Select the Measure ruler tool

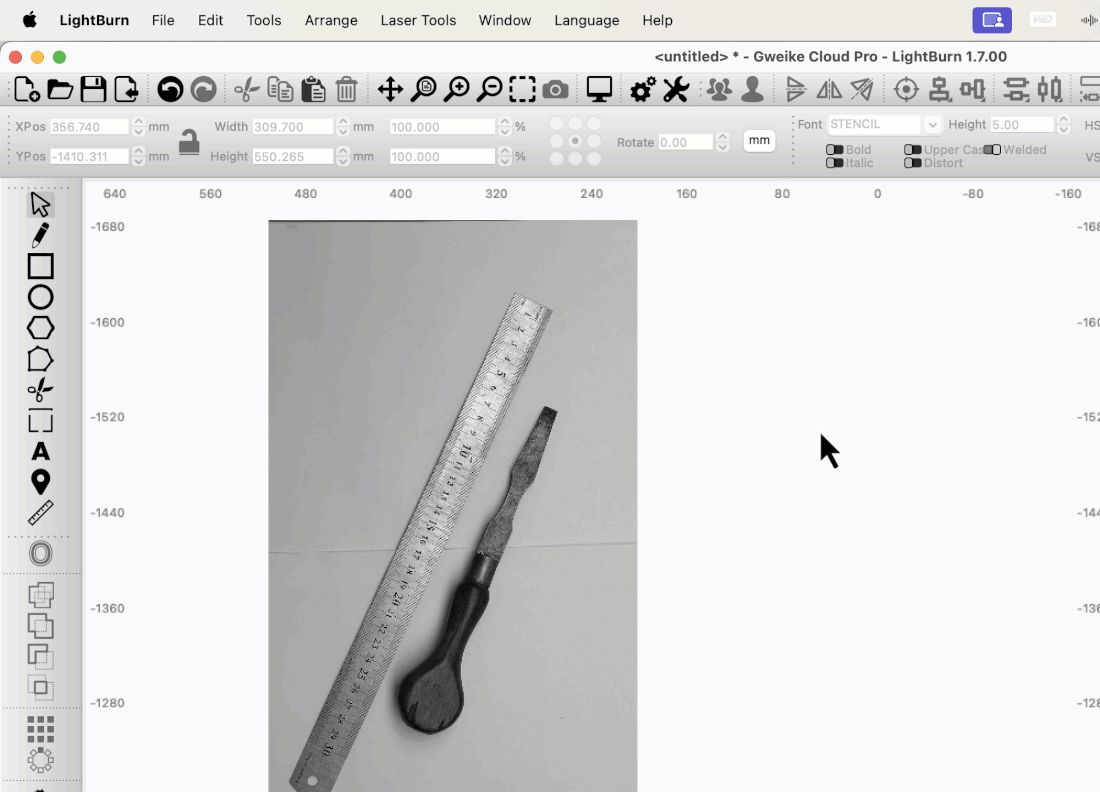click(40, 512)
